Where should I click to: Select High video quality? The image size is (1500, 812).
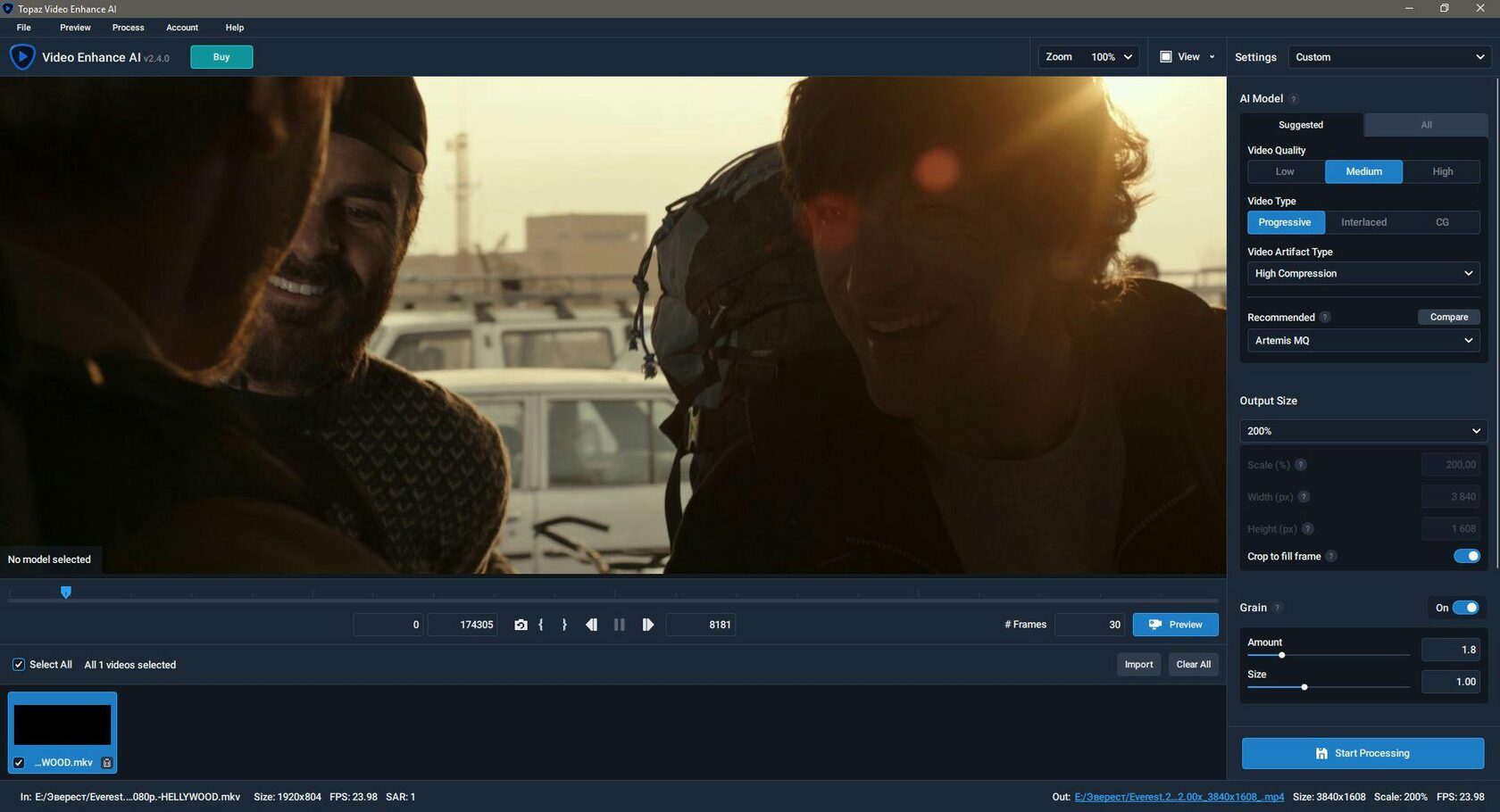[x=1442, y=171]
